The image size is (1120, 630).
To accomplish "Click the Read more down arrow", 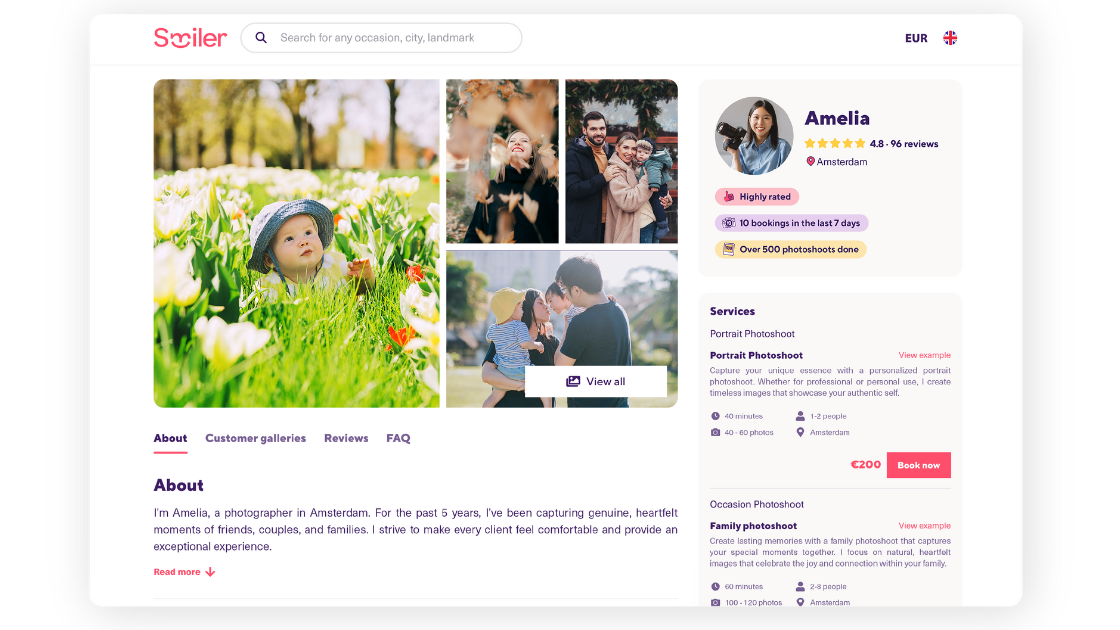I will pyautogui.click(x=210, y=572).
